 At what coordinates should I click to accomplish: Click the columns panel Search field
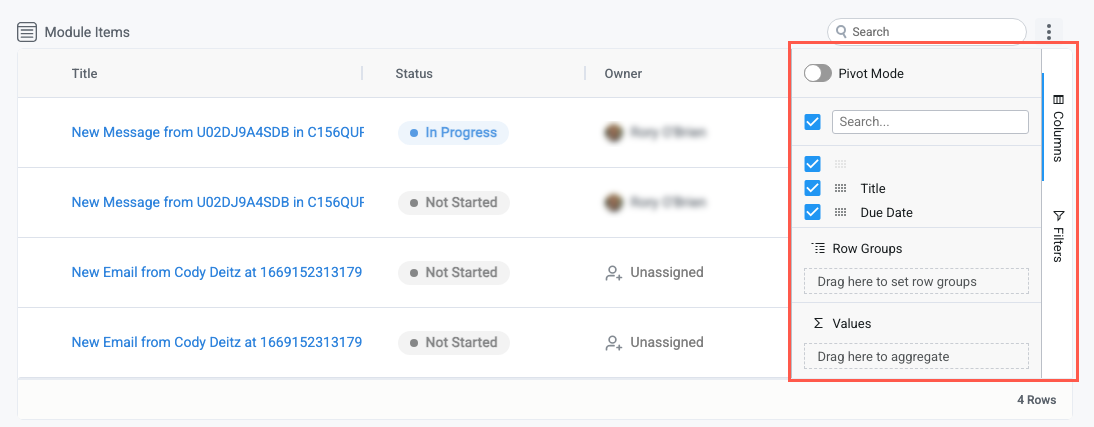tap(930, 122)
